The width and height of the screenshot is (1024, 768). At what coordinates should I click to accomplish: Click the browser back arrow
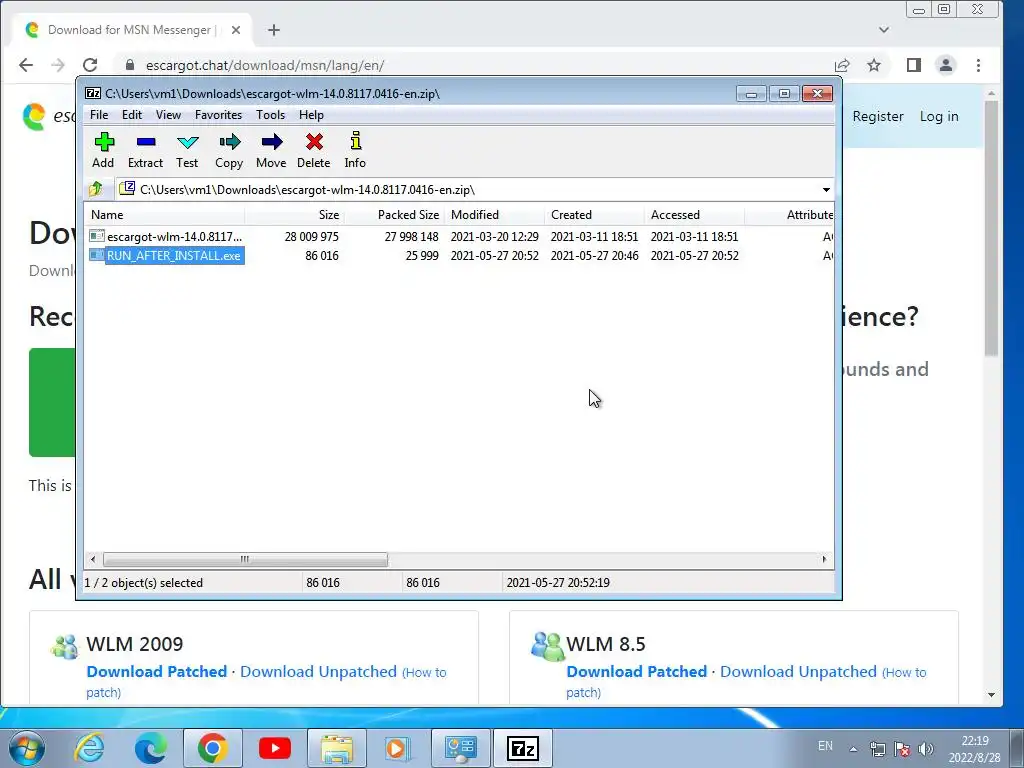point(26,65)
